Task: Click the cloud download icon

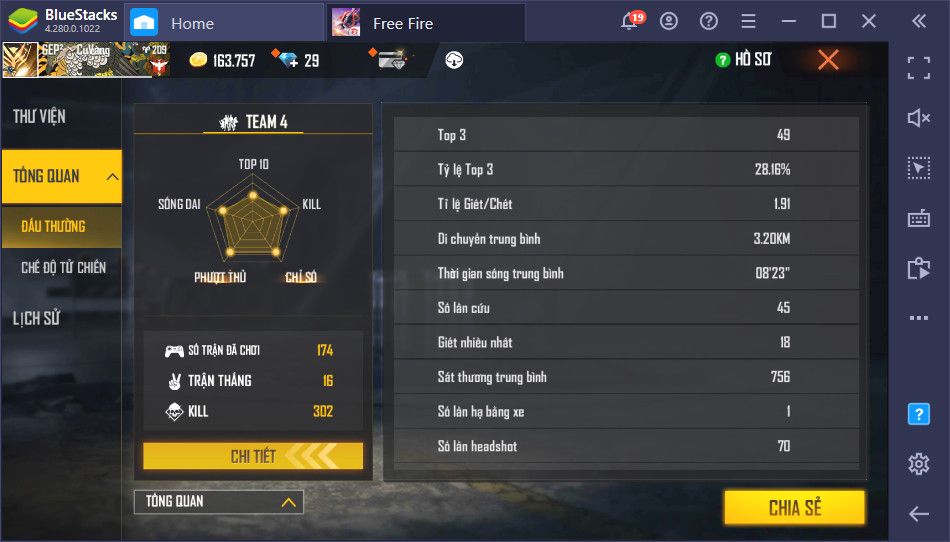Action: coord(454,60)
